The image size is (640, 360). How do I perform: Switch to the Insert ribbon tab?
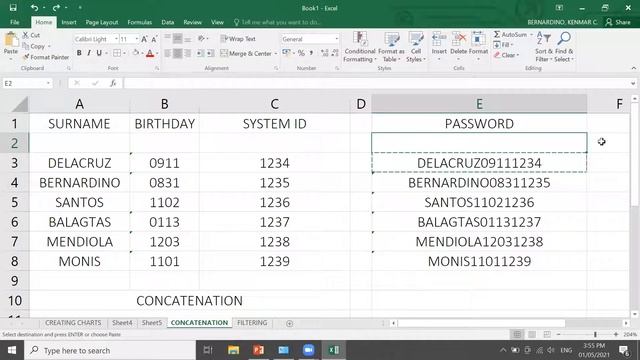click(69, 22)
